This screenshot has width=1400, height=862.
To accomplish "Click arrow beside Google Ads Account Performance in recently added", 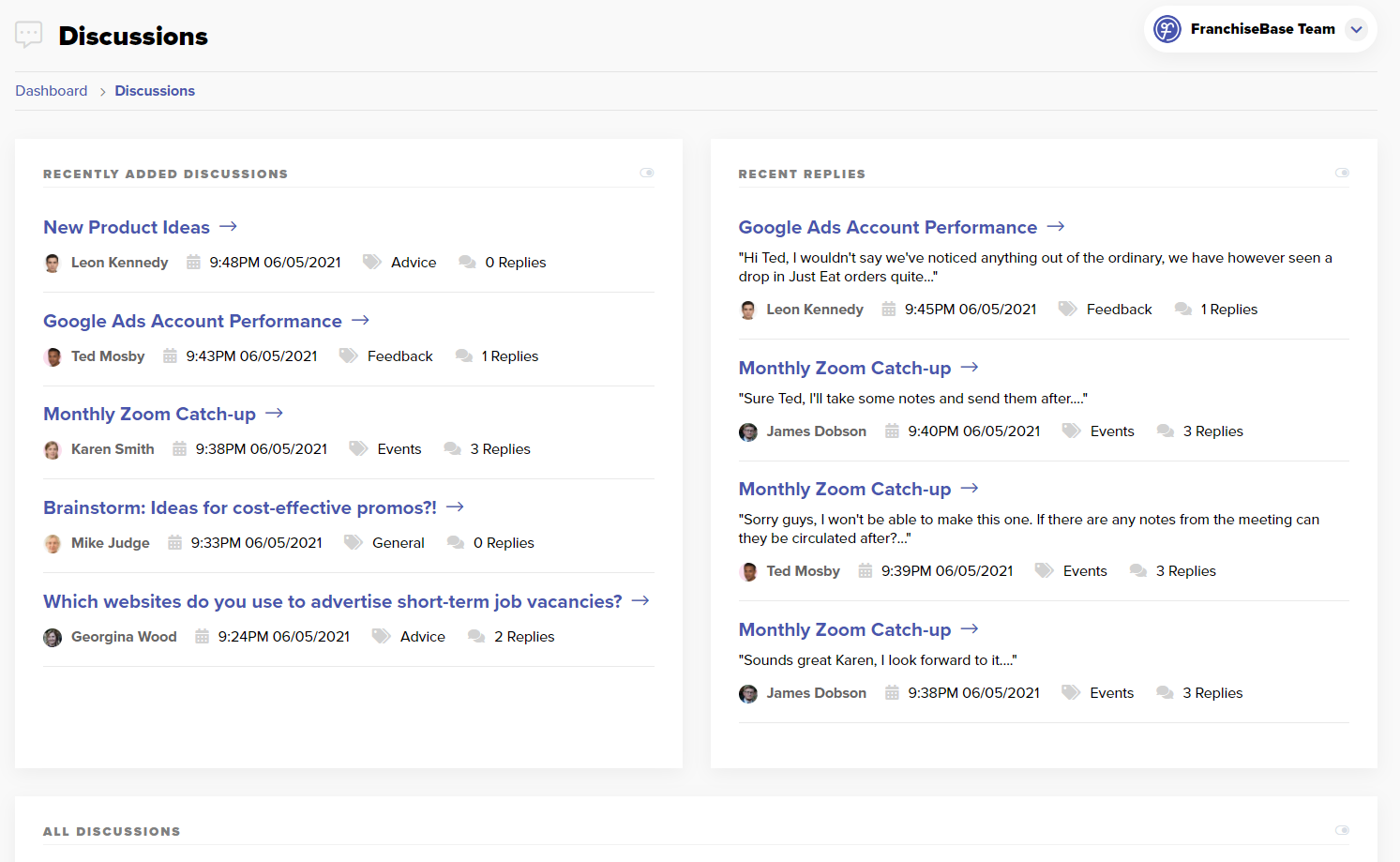I will click(360, 321).
